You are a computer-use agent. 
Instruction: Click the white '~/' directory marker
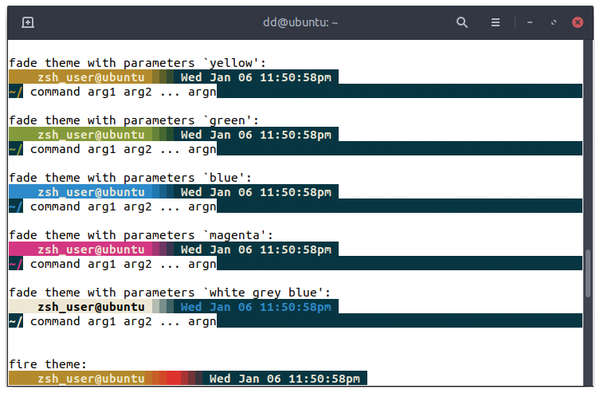(16, 321)
